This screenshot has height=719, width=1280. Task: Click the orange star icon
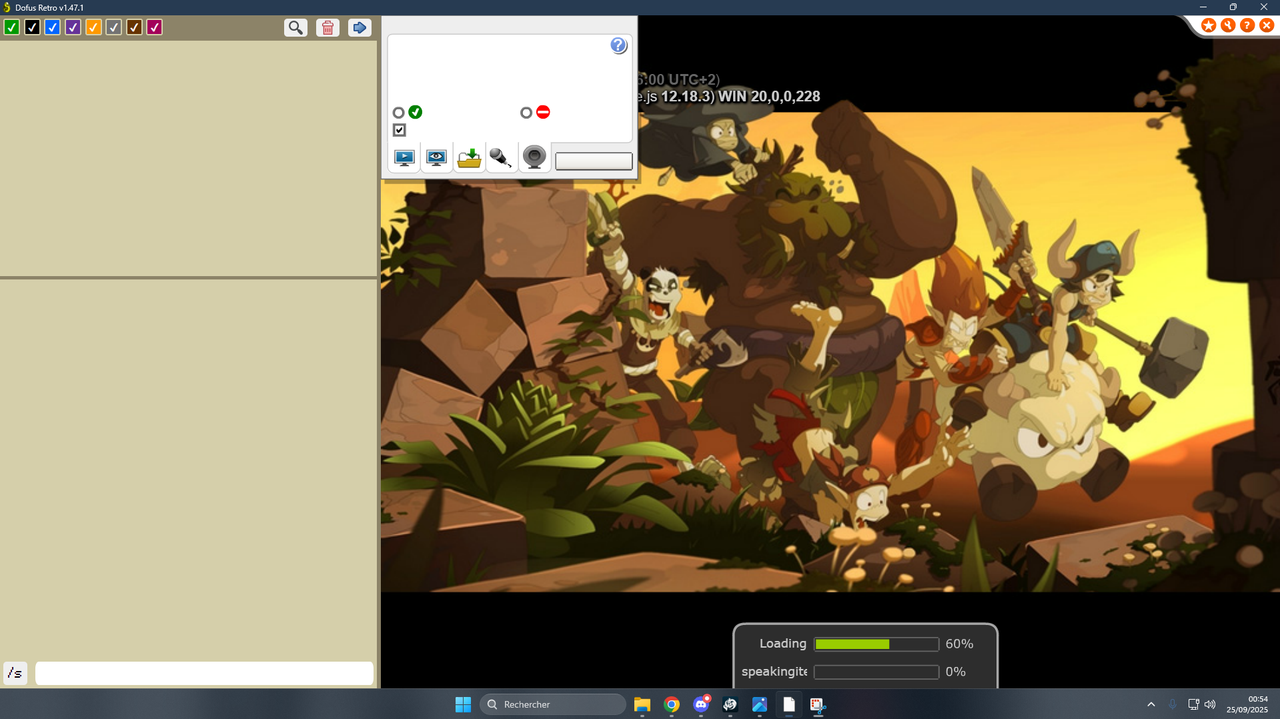click(x=1209, y=25)
